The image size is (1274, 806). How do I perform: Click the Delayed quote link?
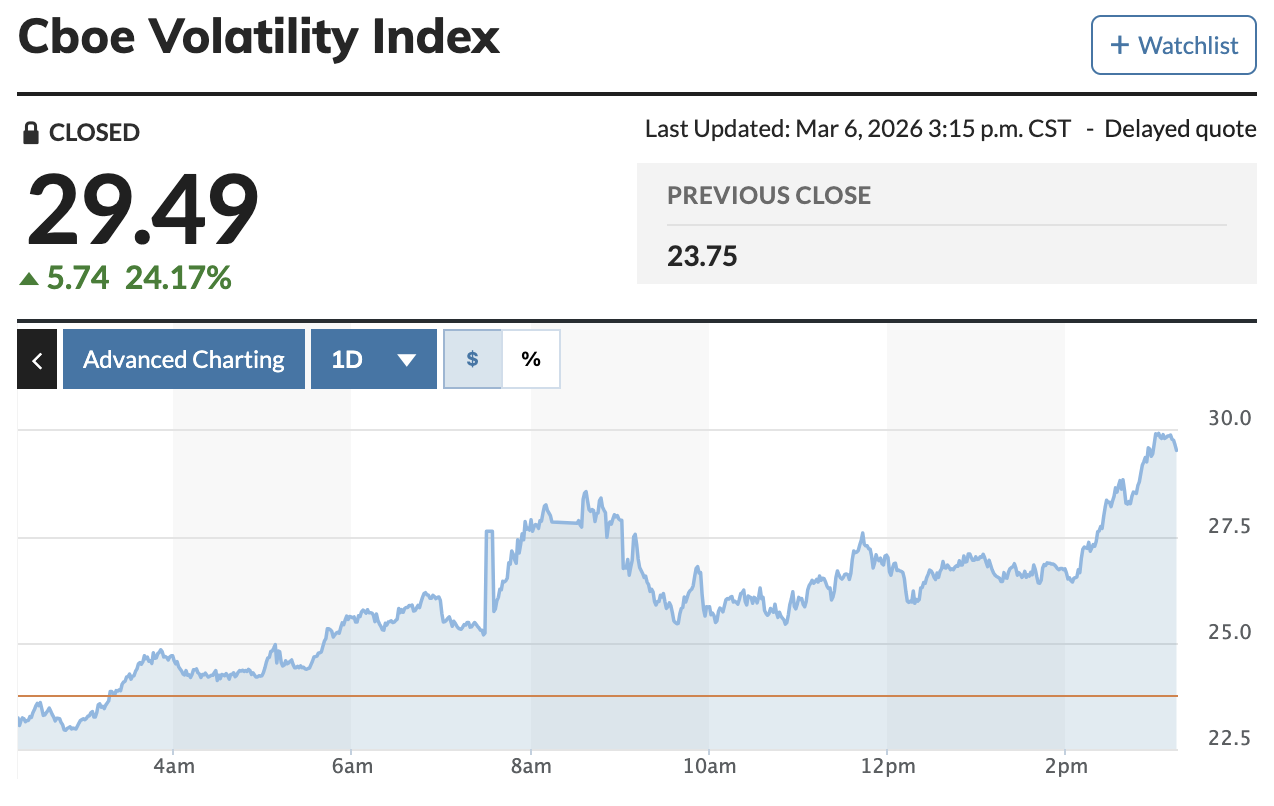coord(1180,128)
